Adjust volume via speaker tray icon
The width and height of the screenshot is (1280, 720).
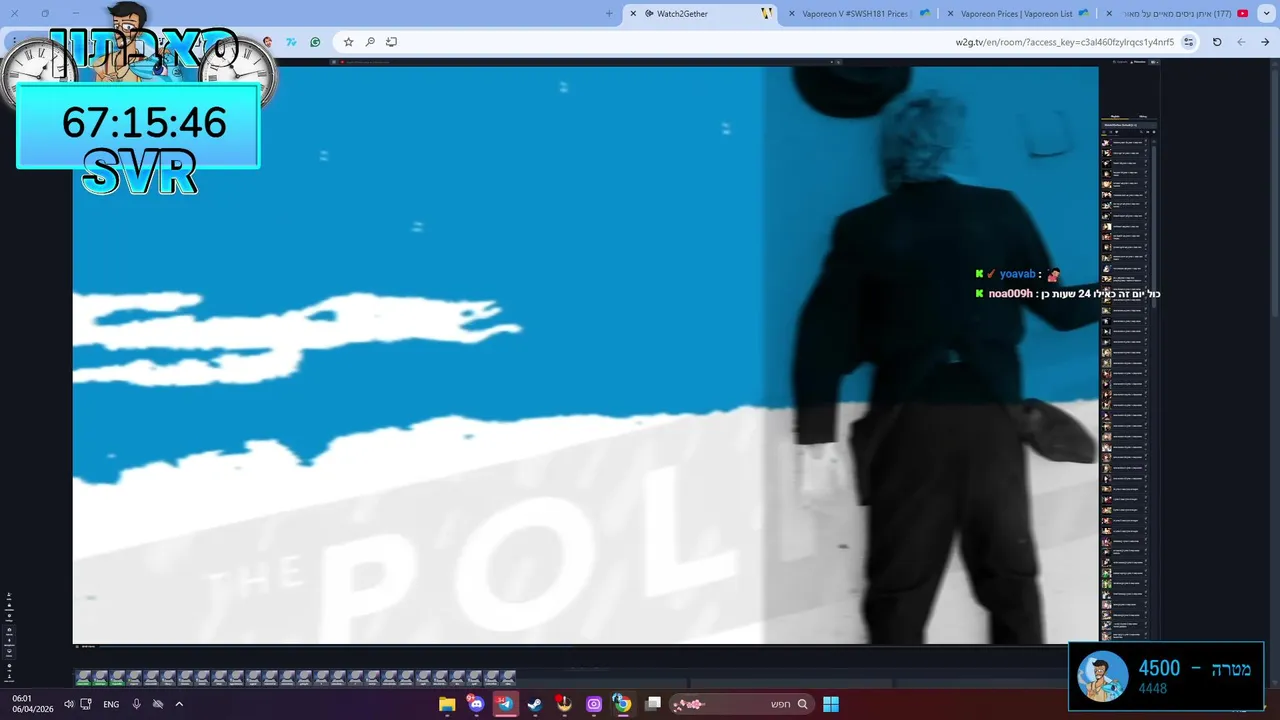coord(68,704)
